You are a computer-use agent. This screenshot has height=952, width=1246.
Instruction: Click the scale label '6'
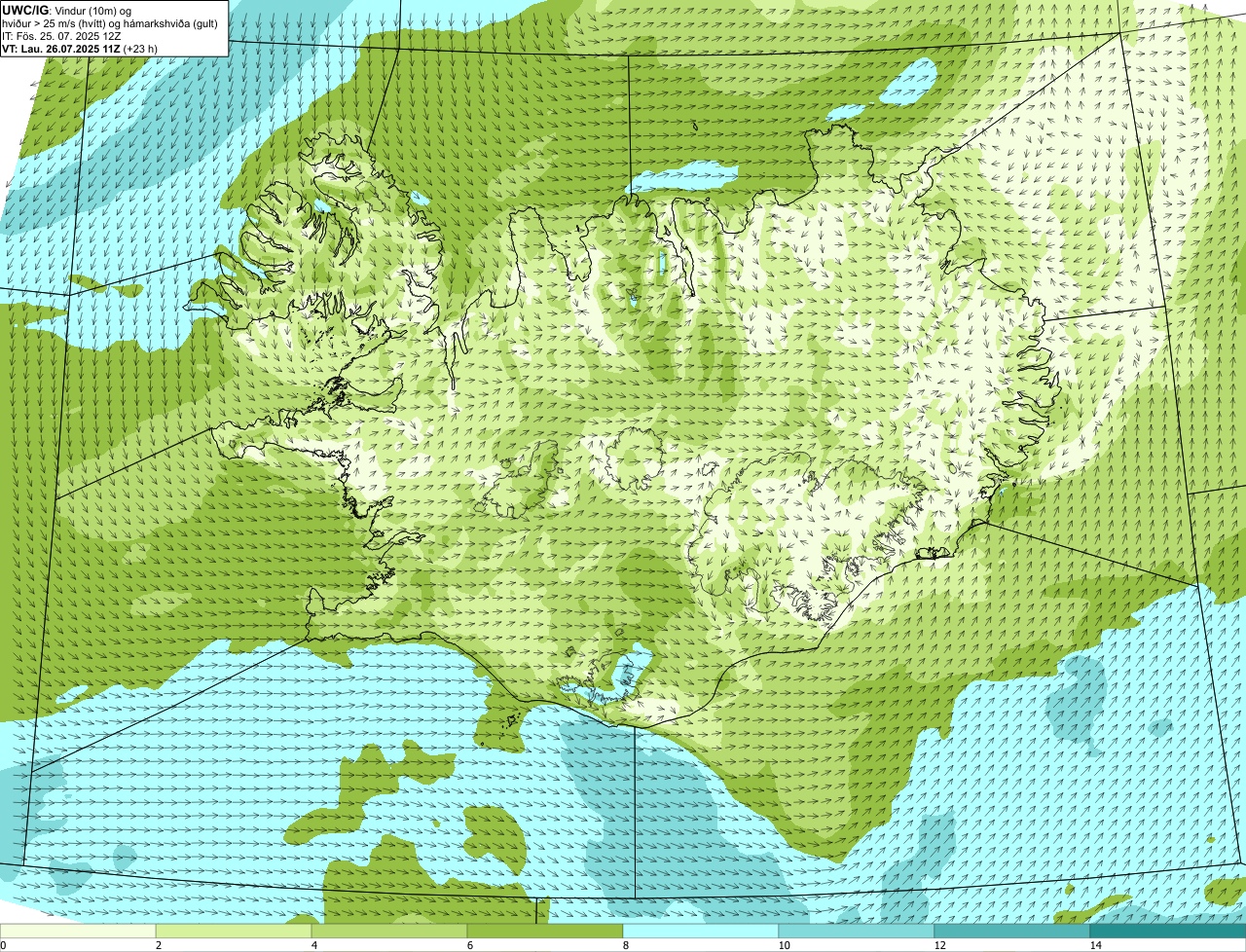pyautogui.click(x=469, y=945)
